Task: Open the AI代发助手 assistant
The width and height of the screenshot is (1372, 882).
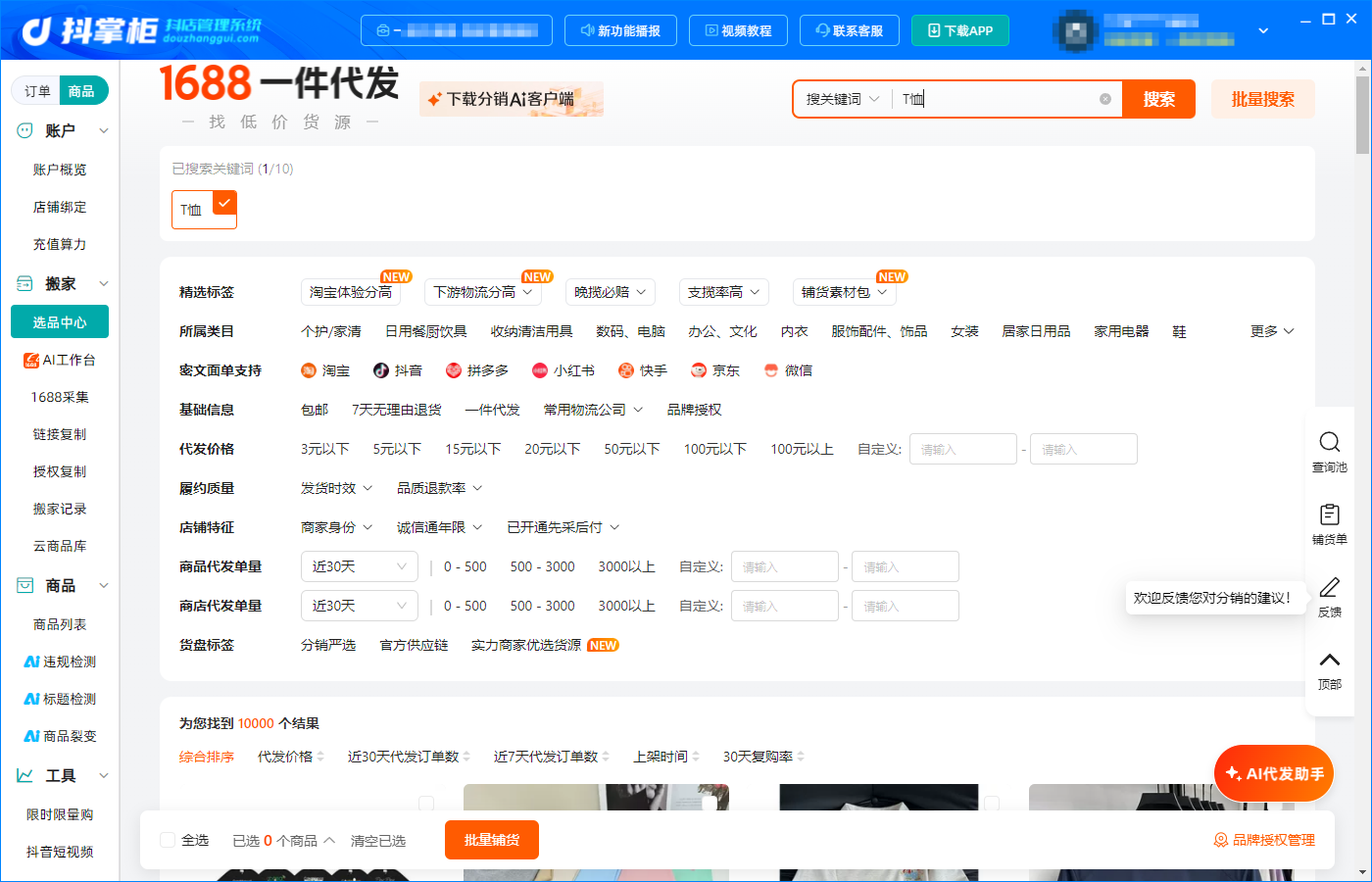Action: point(1274,774)
